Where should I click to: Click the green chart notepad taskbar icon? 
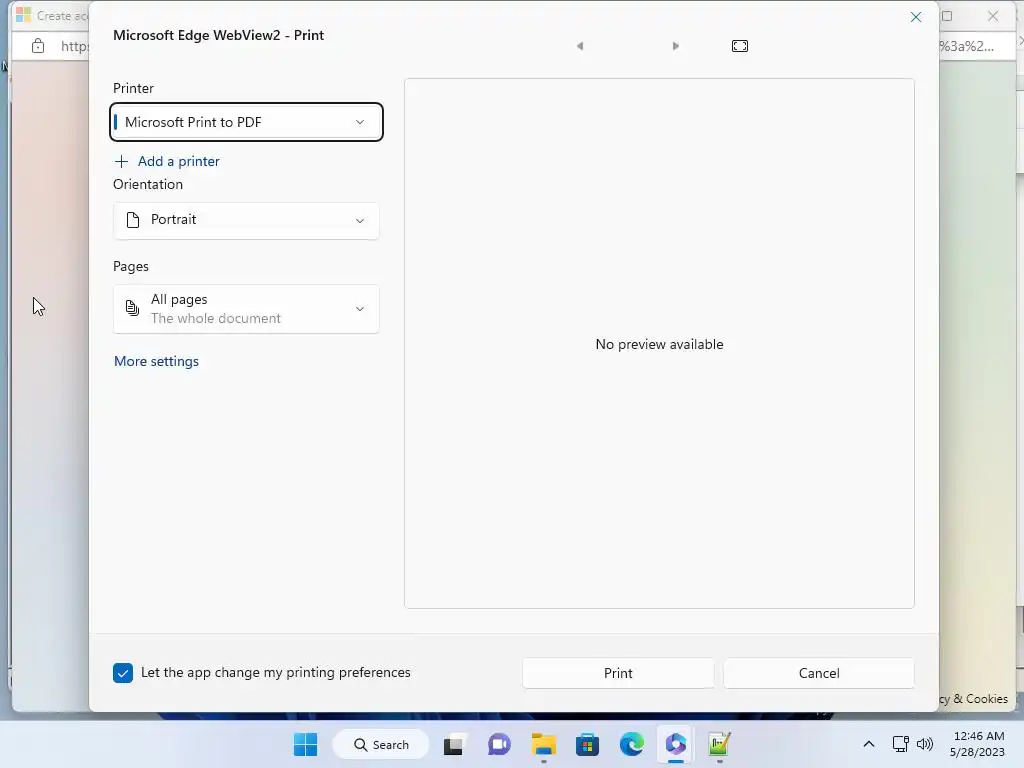[719, 744]
